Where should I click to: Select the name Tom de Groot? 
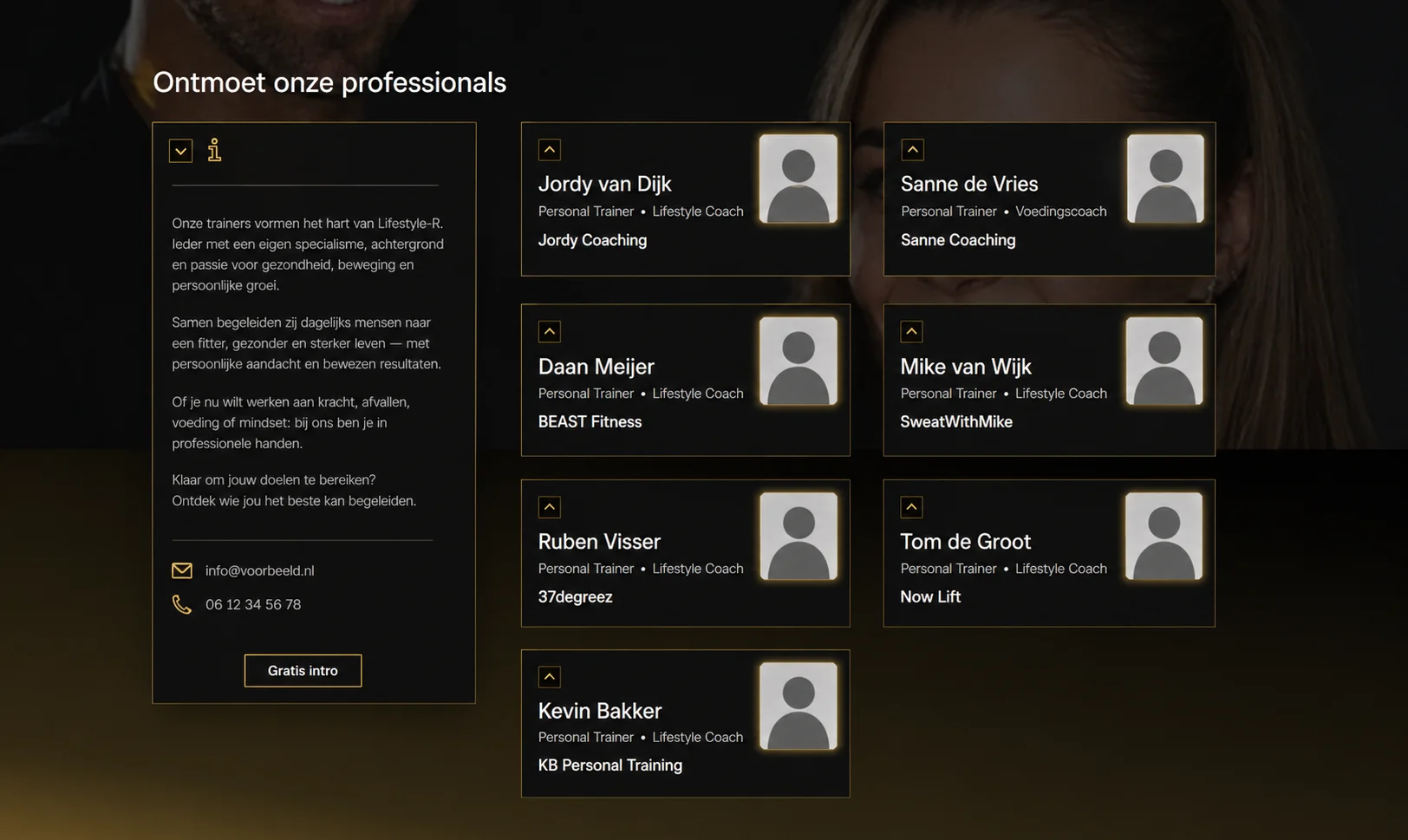coord(965,542)
